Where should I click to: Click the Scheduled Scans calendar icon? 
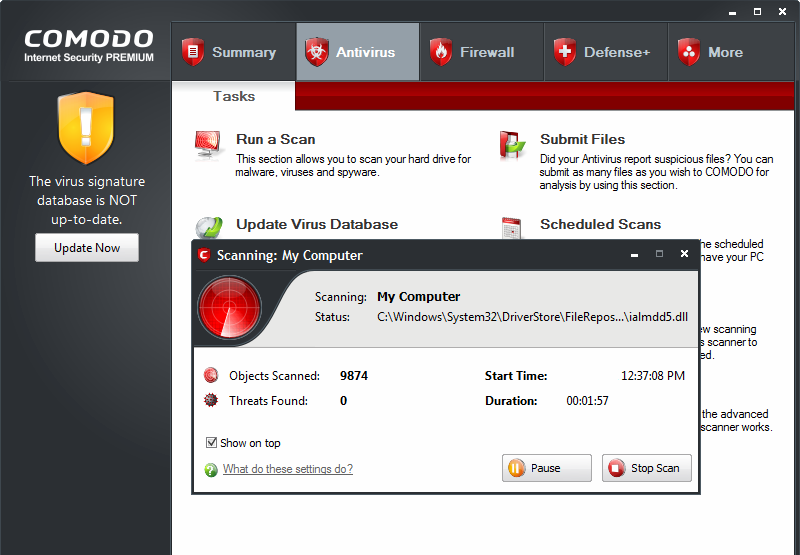point(511,228)
